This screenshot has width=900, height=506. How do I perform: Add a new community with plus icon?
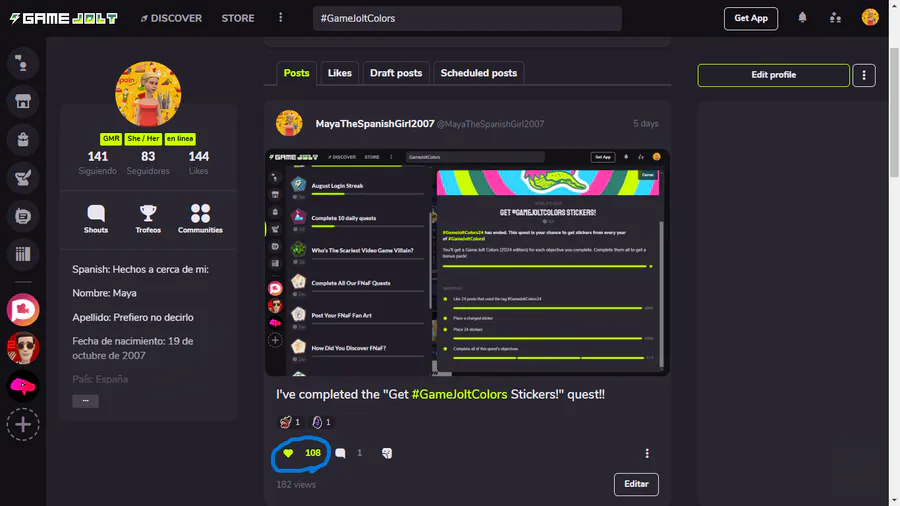click(23, 425)
